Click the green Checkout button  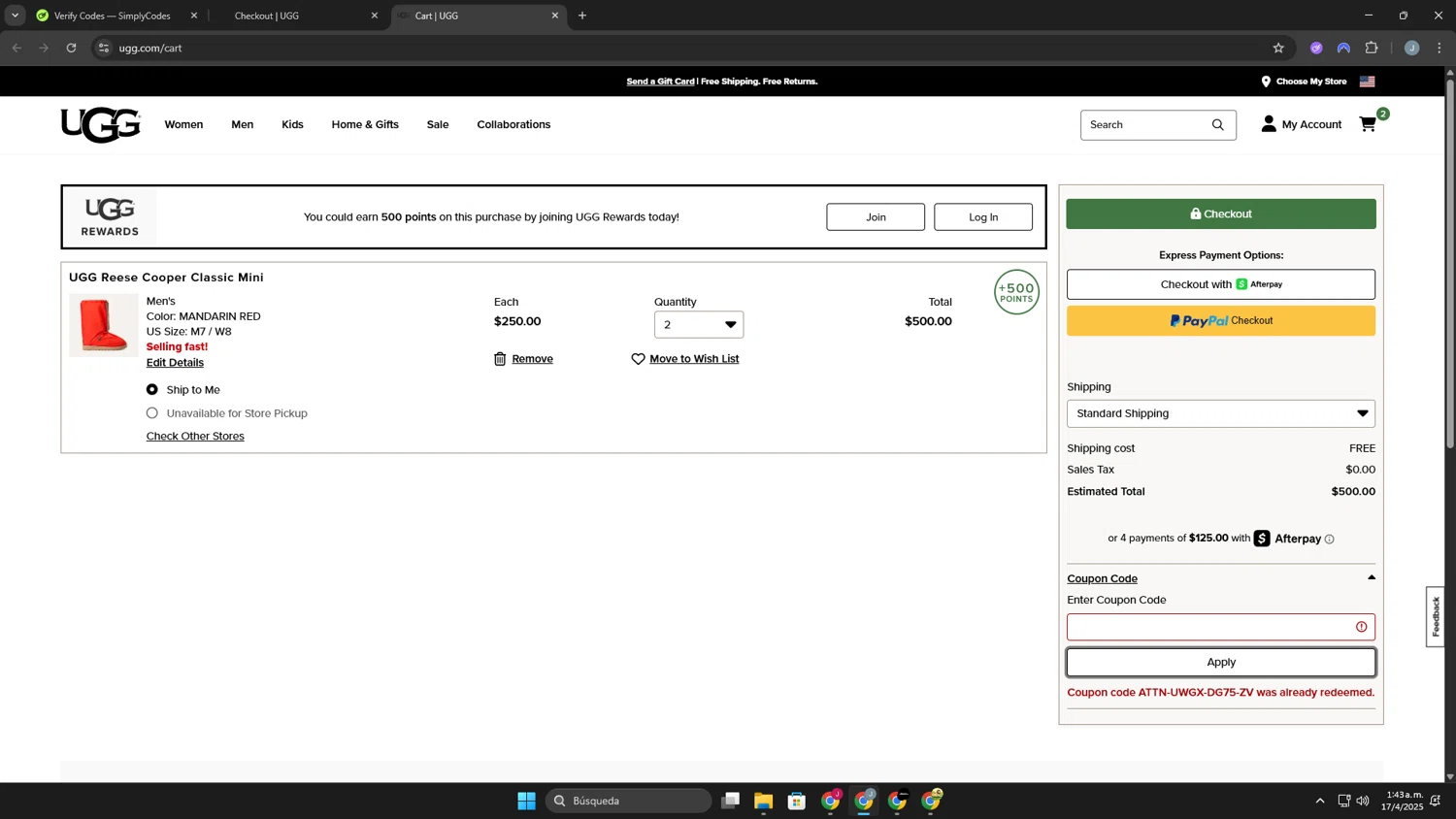1221,213
